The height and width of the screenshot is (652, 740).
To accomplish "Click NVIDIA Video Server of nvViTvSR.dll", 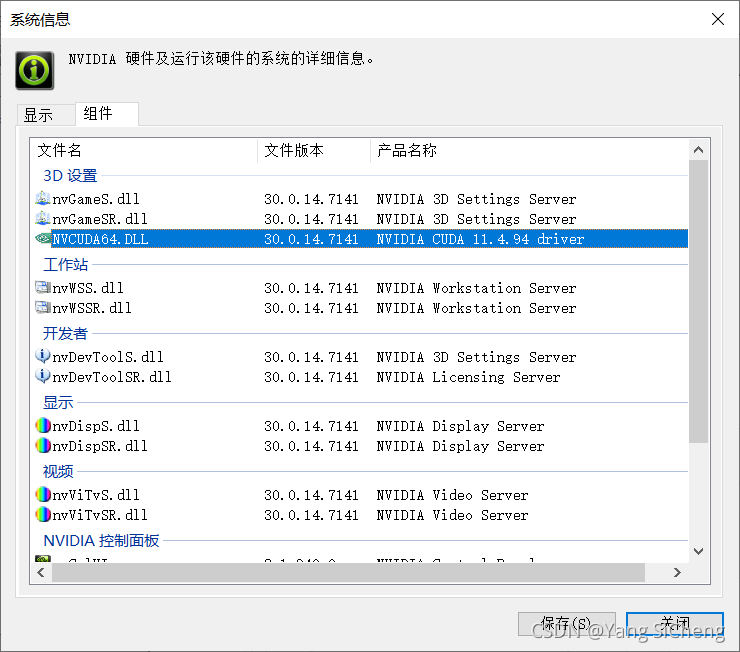I will (452, 515).
